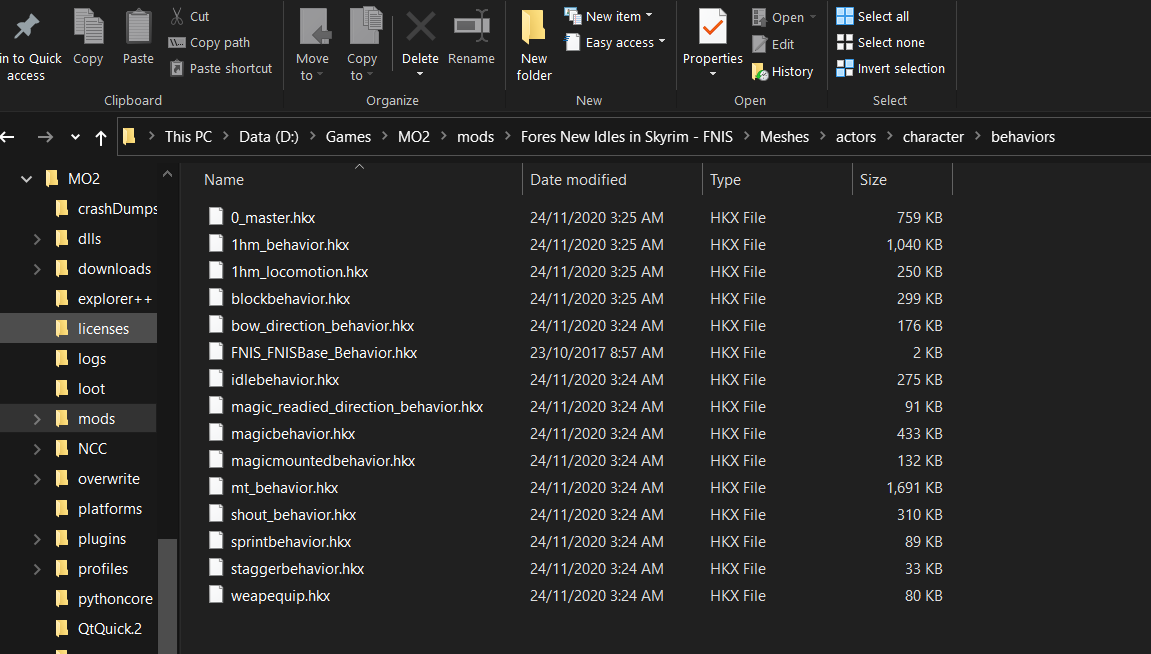Expand the Delete dropdown arrow
1151x654 pixels.
point(420,74)
